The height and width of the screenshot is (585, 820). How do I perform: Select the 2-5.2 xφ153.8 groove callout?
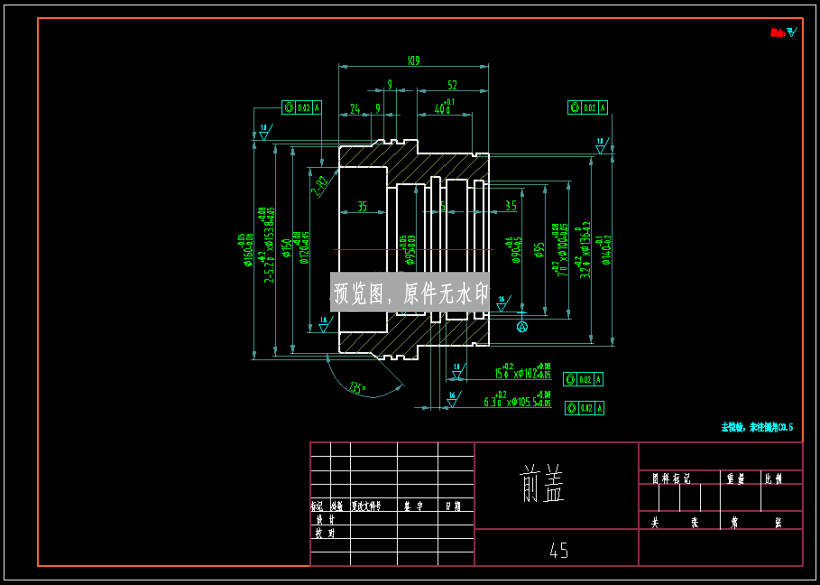pos(267,245)
